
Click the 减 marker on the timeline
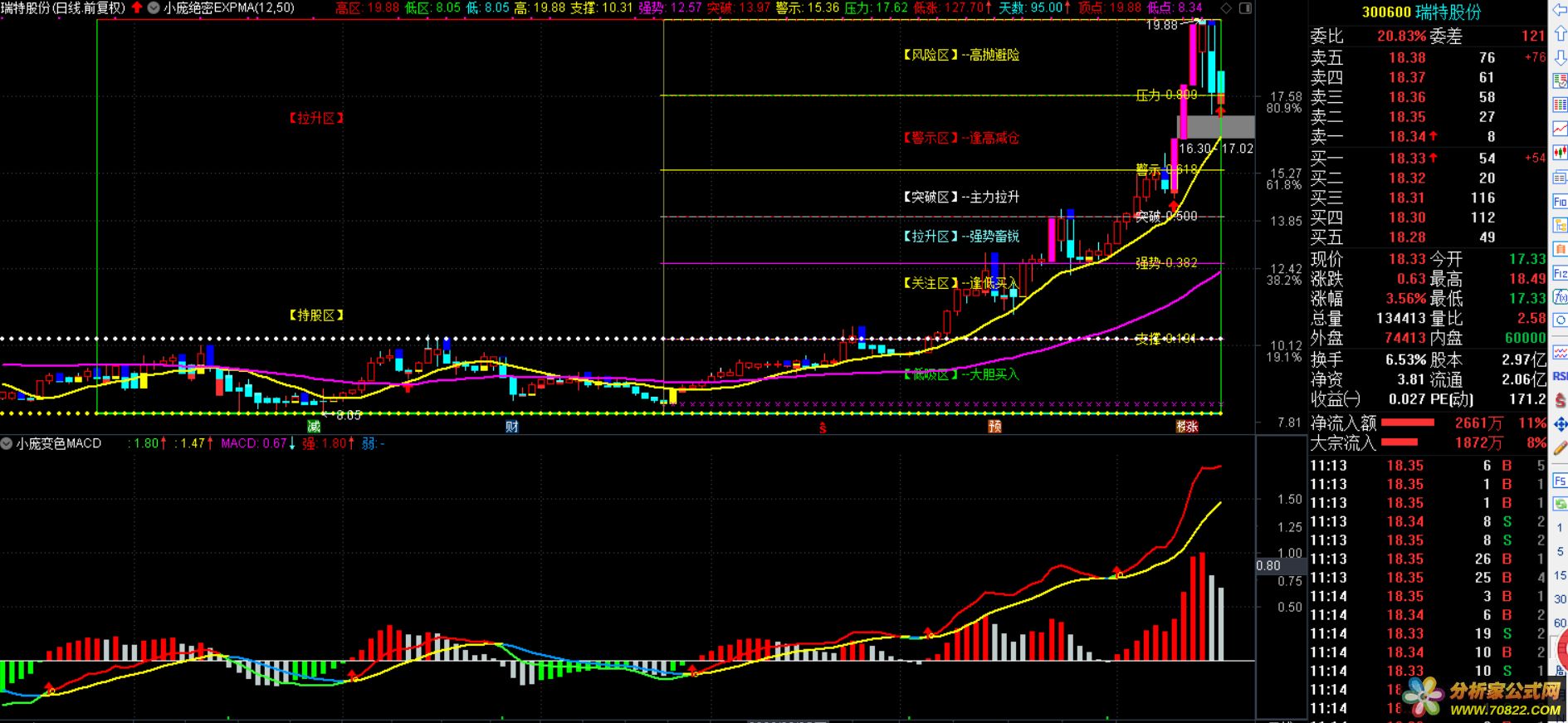pos(313,427)
